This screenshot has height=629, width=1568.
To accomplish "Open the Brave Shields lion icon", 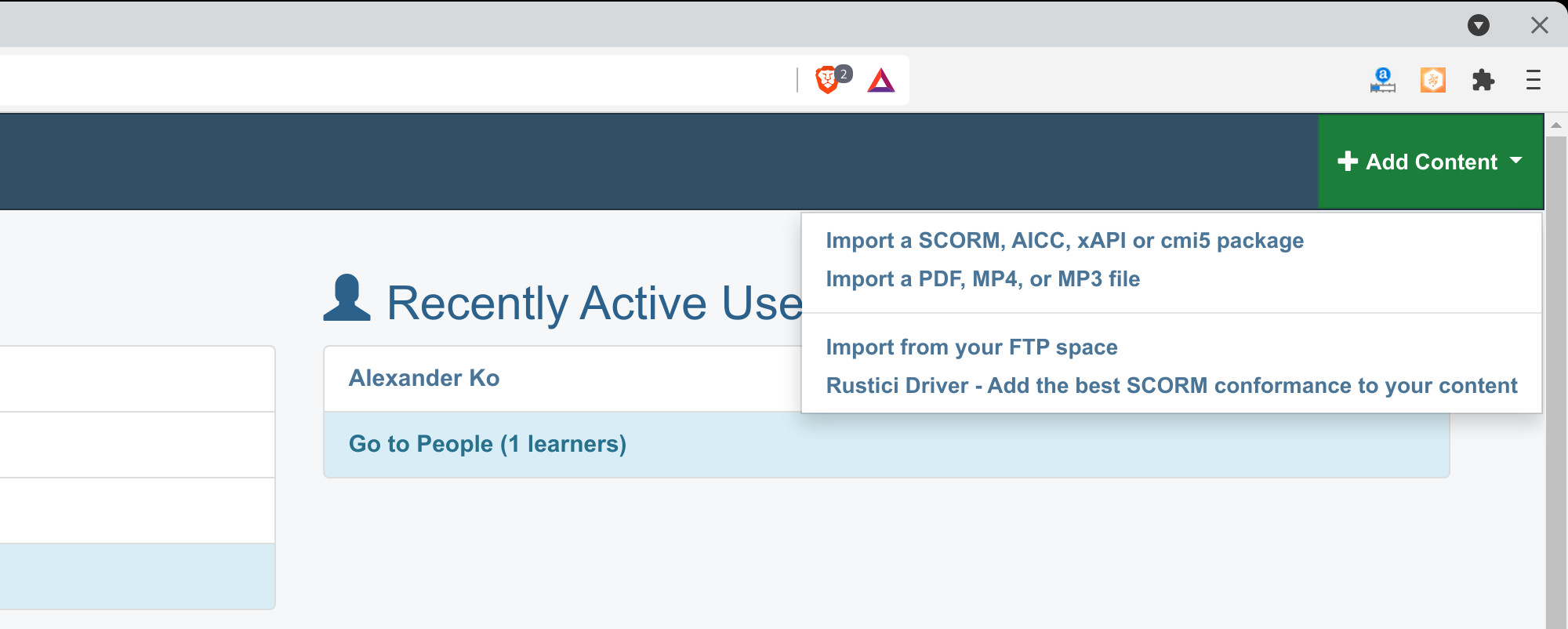I will [827, 80].
